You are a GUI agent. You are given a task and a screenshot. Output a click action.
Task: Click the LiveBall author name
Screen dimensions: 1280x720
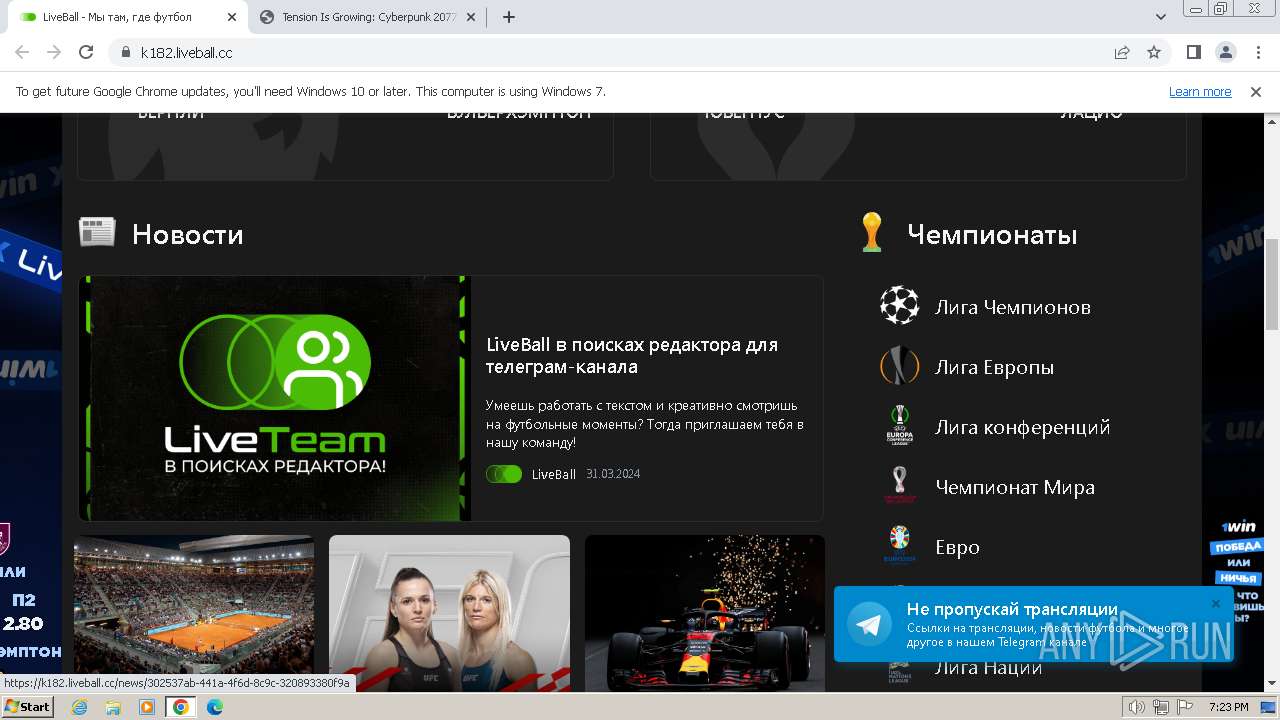click(554, 474)
